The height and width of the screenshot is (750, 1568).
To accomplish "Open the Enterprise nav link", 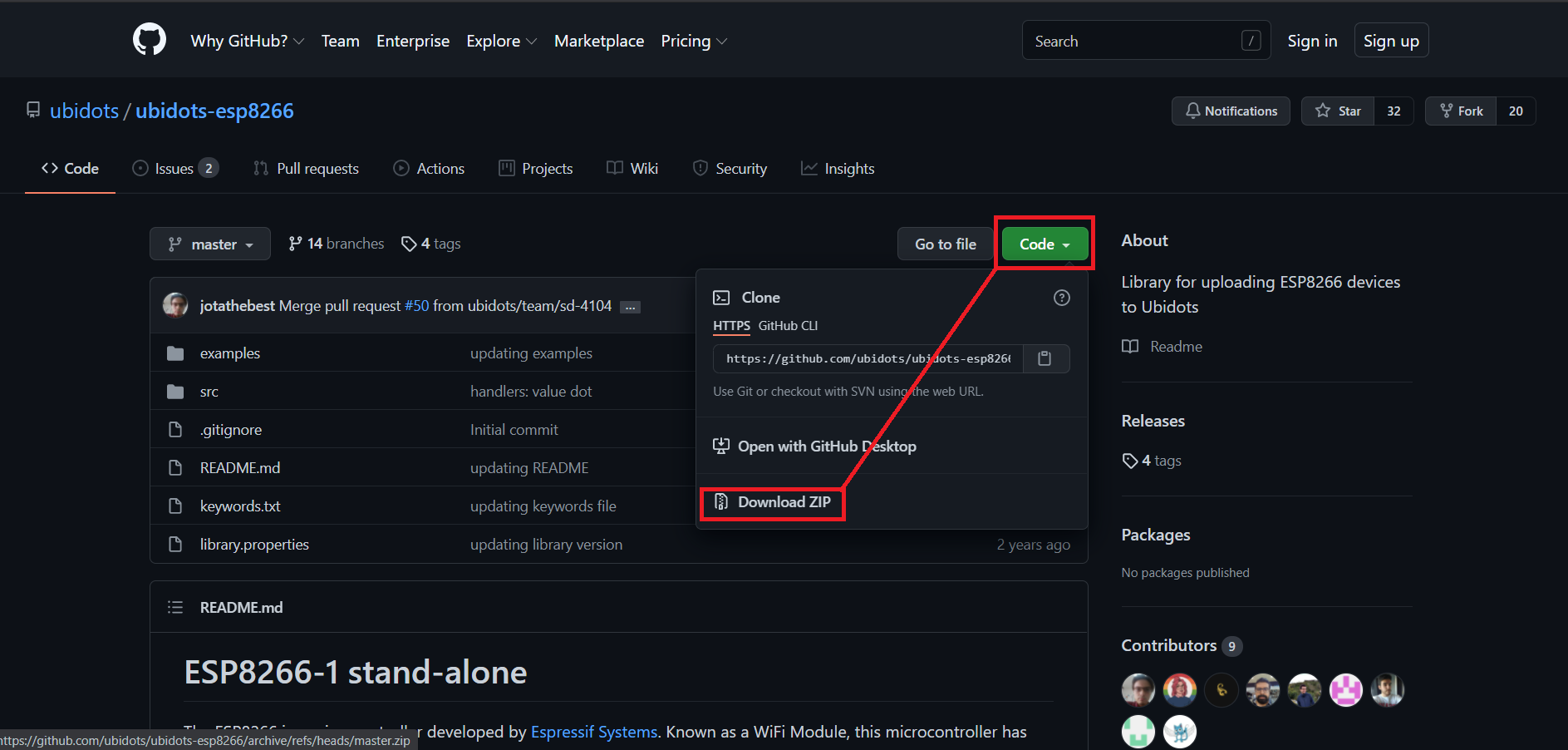I will pyautogui.click(x=413, y=41).
